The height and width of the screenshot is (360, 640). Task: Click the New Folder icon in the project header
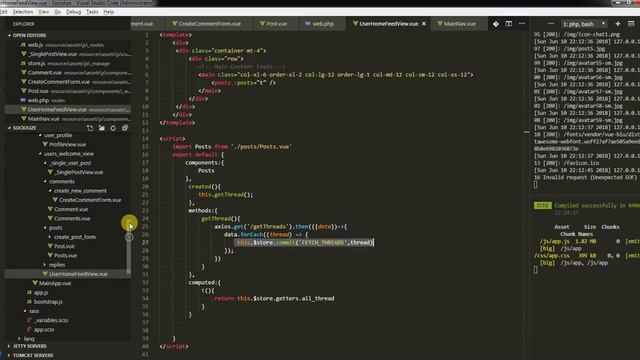click(102, 128)
